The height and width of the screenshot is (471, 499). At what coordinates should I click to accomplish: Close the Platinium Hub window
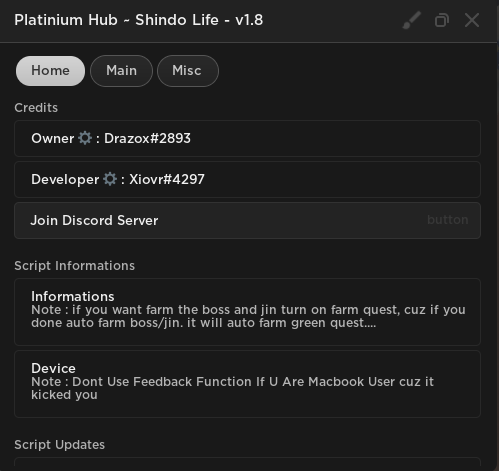472,20
